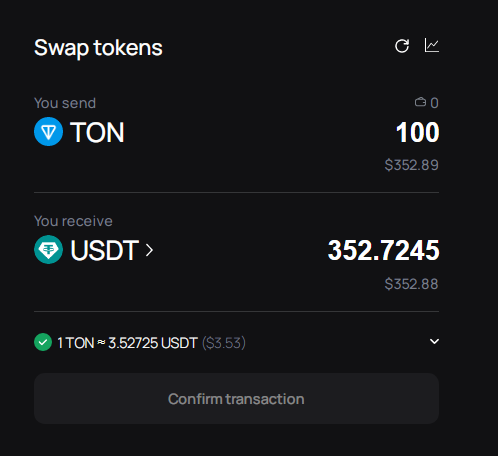498x456 pixels.
Task: Click the $352.88 receive value
Action: tap(411, 284)
